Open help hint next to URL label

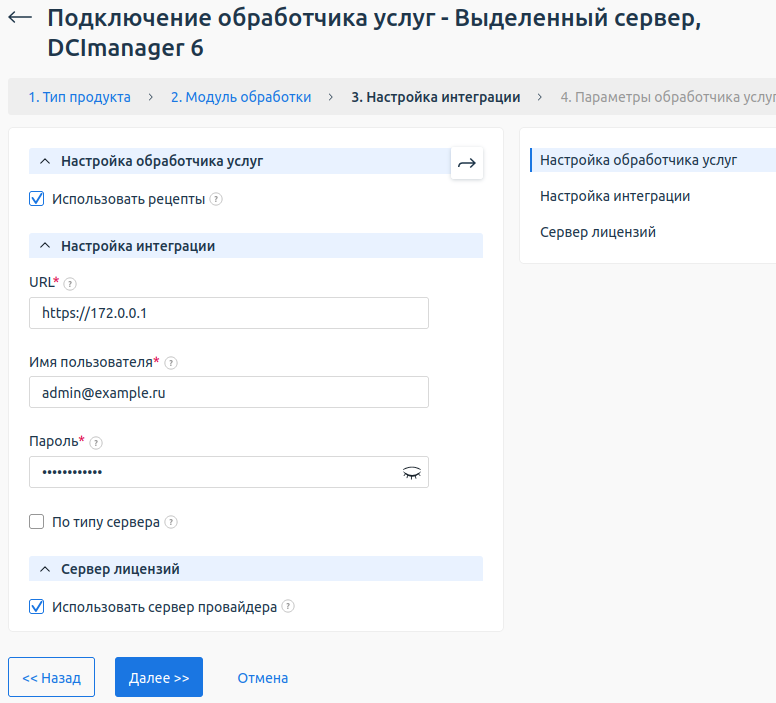tap(69, 283)
